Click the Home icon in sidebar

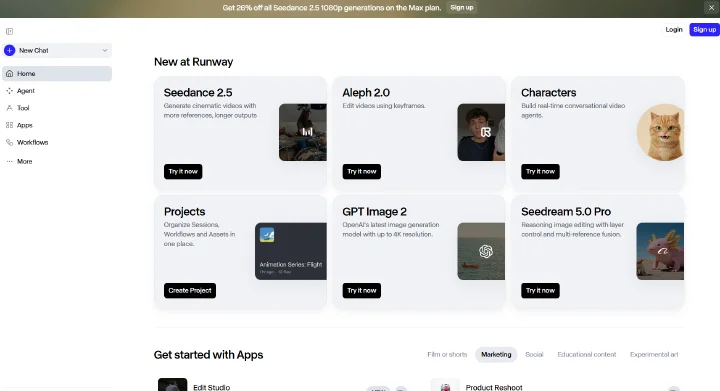tap(9, 73)
